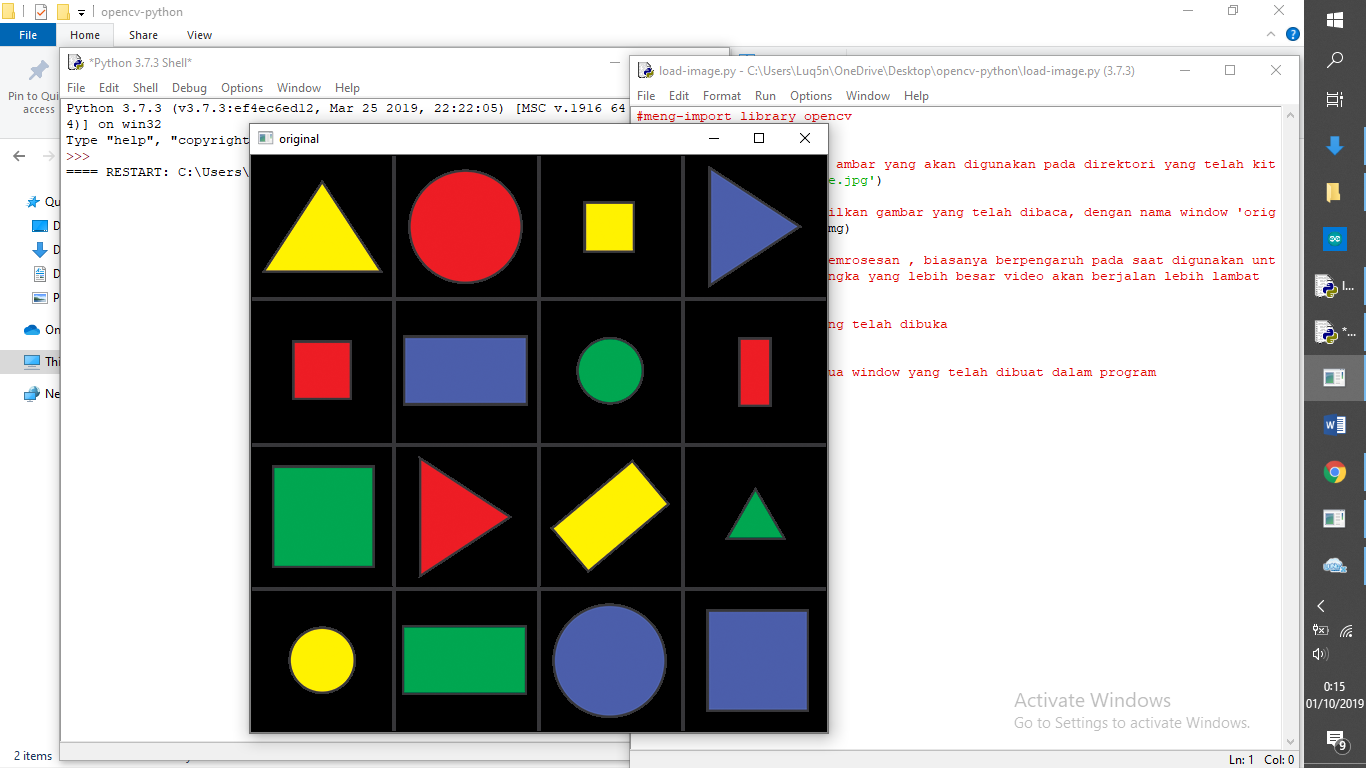Viewport: 1366px width, 768px height.
Task: Click the 'original' image window's title icon
Action: (x=265, y=138)
